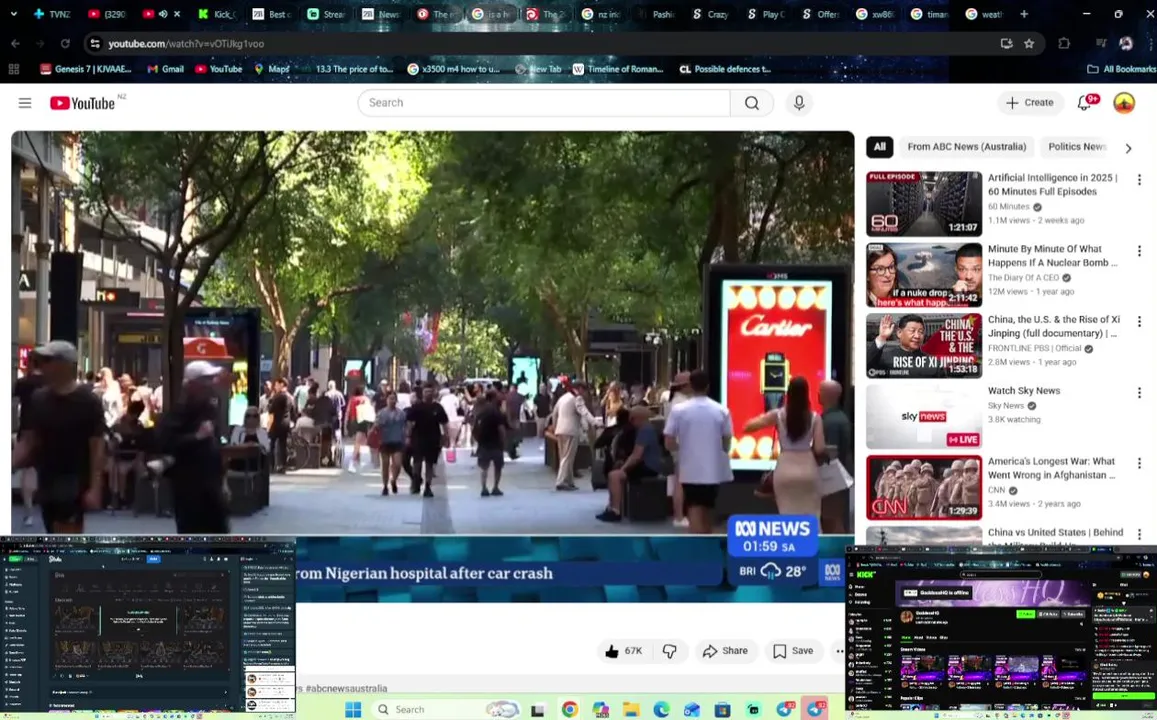Image resolution: width=1157 pixels, height=720 pixels.
Task: Click the YouTube search magnifier button
Action: 751,103
